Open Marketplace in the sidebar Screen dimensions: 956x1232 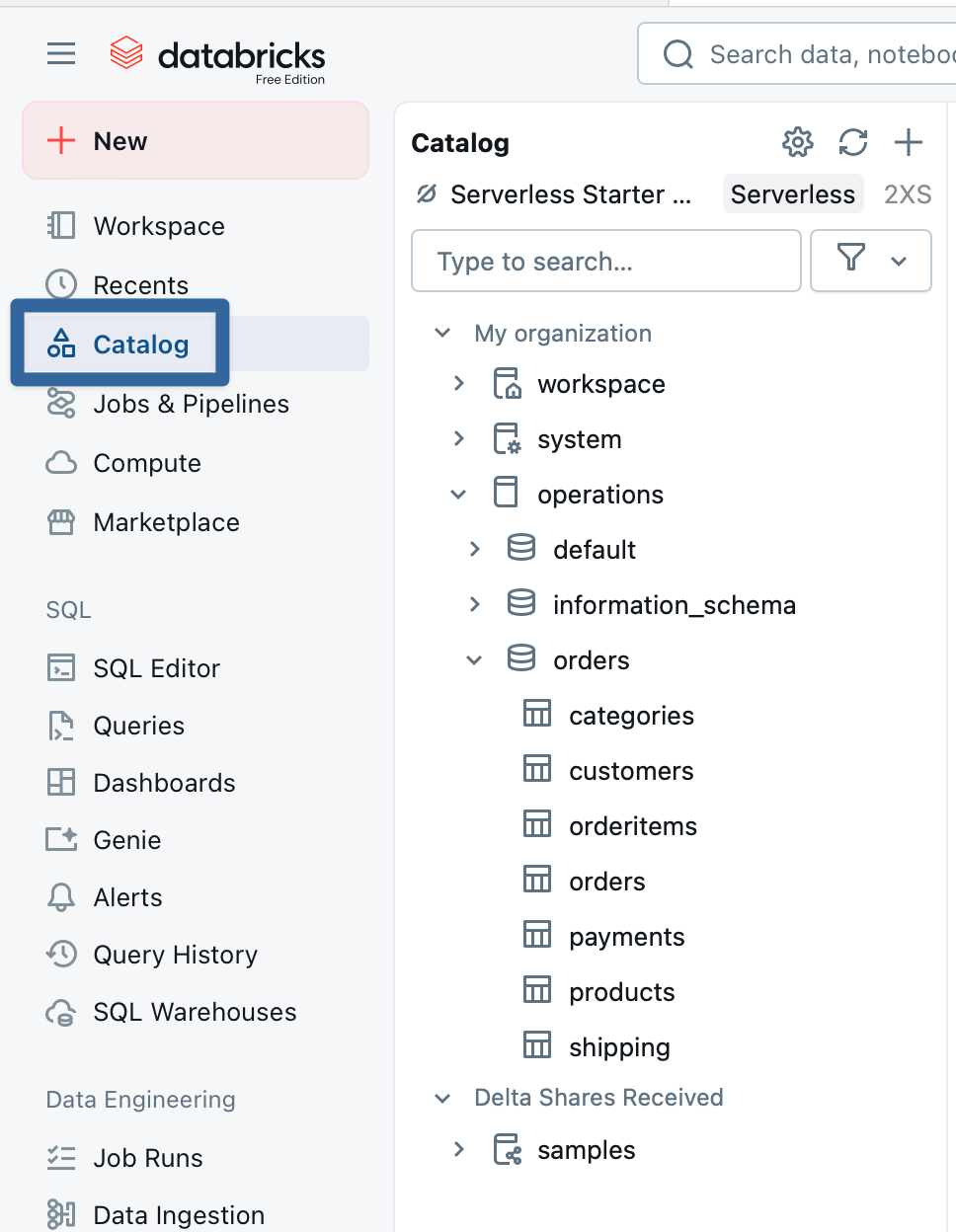pos(166,522)
